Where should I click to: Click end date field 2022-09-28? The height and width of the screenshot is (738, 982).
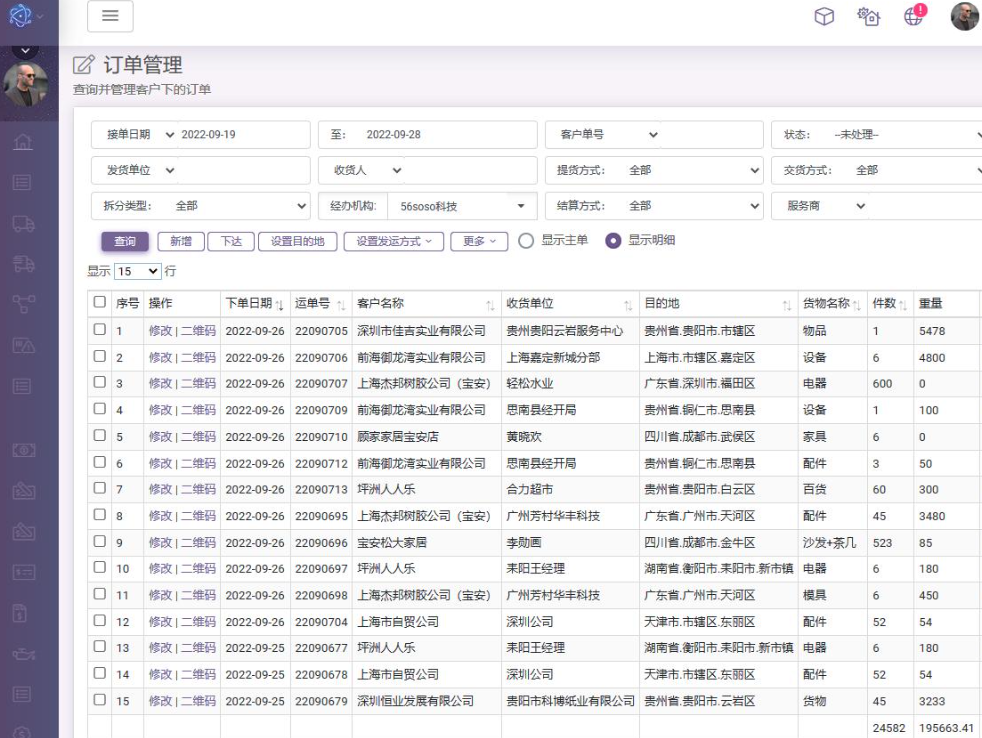(448, 135)
